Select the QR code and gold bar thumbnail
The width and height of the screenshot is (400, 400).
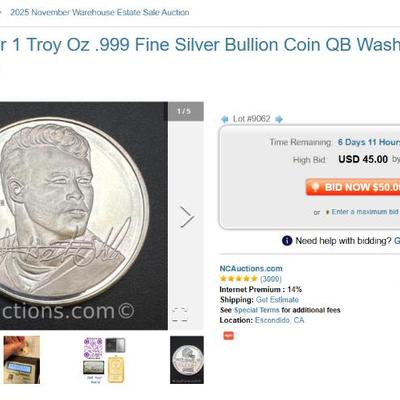(x=104, y=360)
